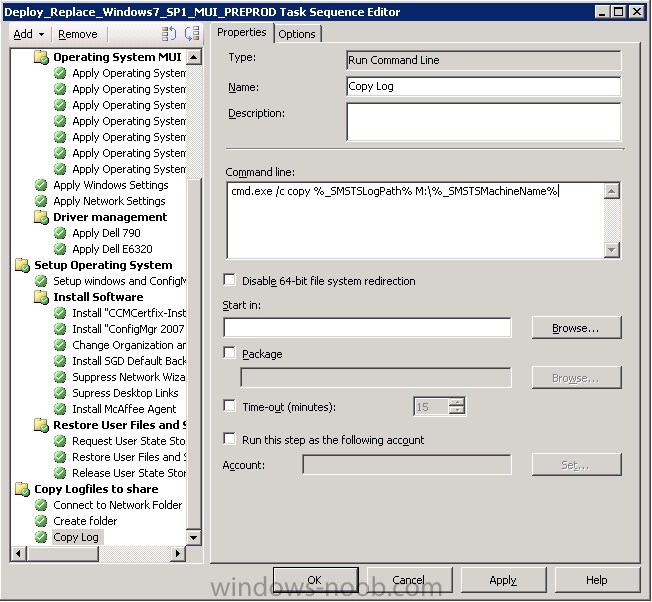Click the command line scrollbar down arrow
The width and height of the screenshot is (652, 602).
pyautogui.click(x=612, y=249)
